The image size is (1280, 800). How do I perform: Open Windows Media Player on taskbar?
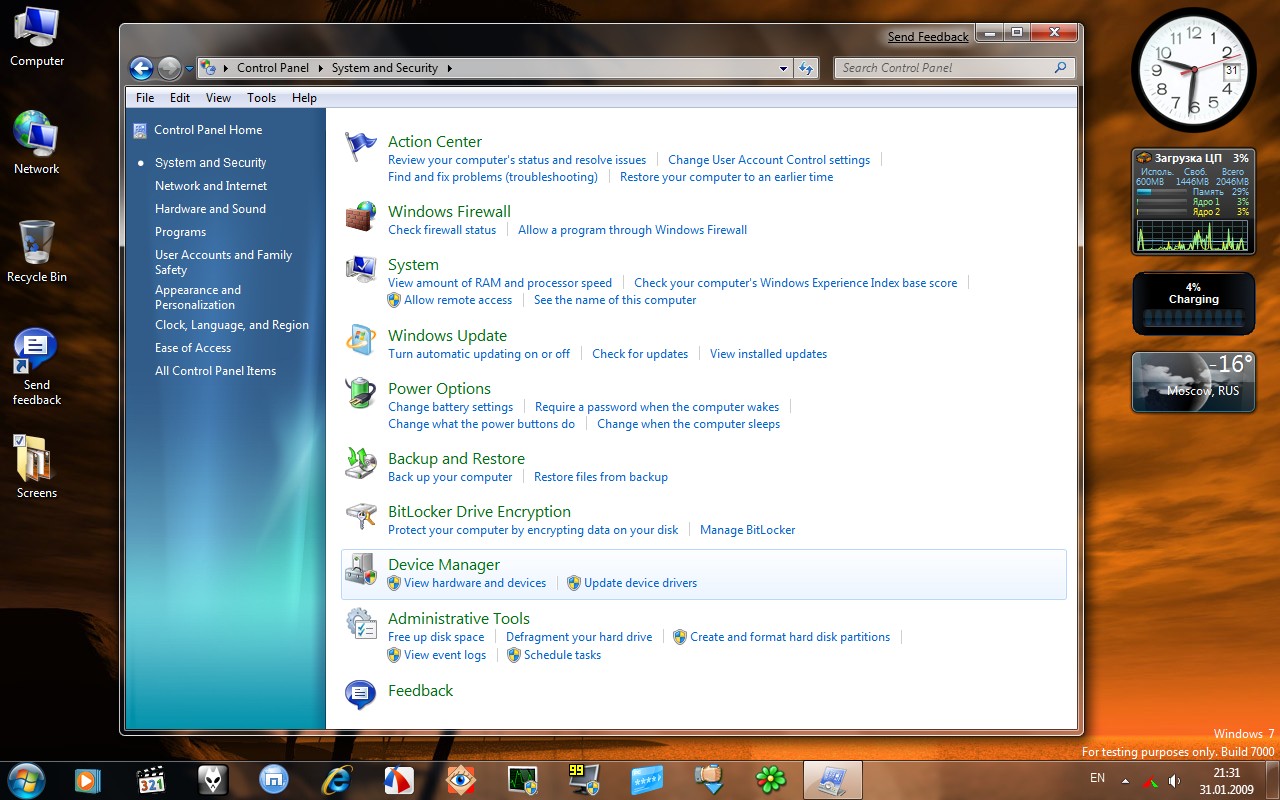[88, 779]
